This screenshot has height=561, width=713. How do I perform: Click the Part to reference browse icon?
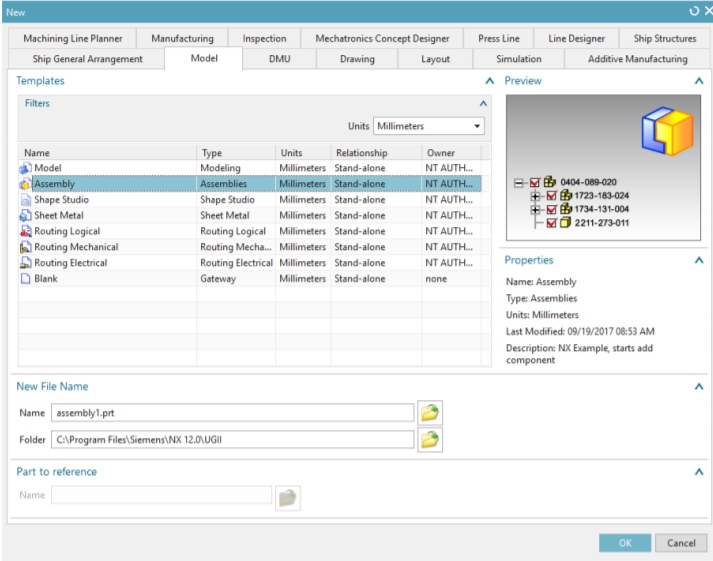[x=288, y=498]
